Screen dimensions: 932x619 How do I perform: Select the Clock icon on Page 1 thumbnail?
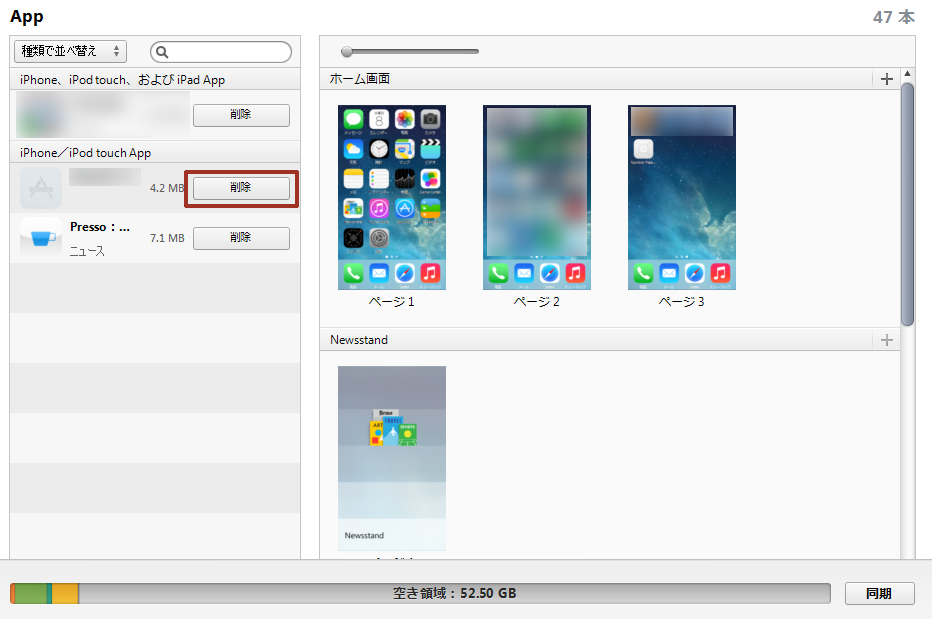377,151
